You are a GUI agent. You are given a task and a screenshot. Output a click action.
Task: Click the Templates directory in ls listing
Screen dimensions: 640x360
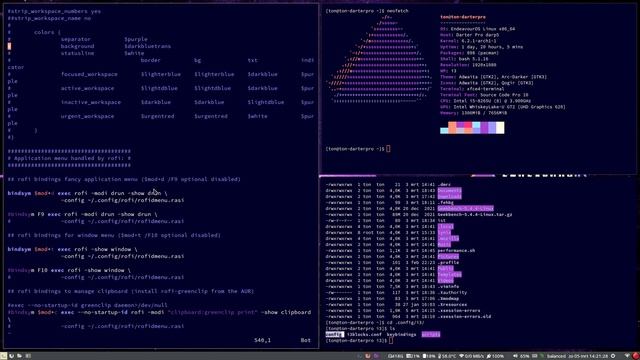point(449,274)
